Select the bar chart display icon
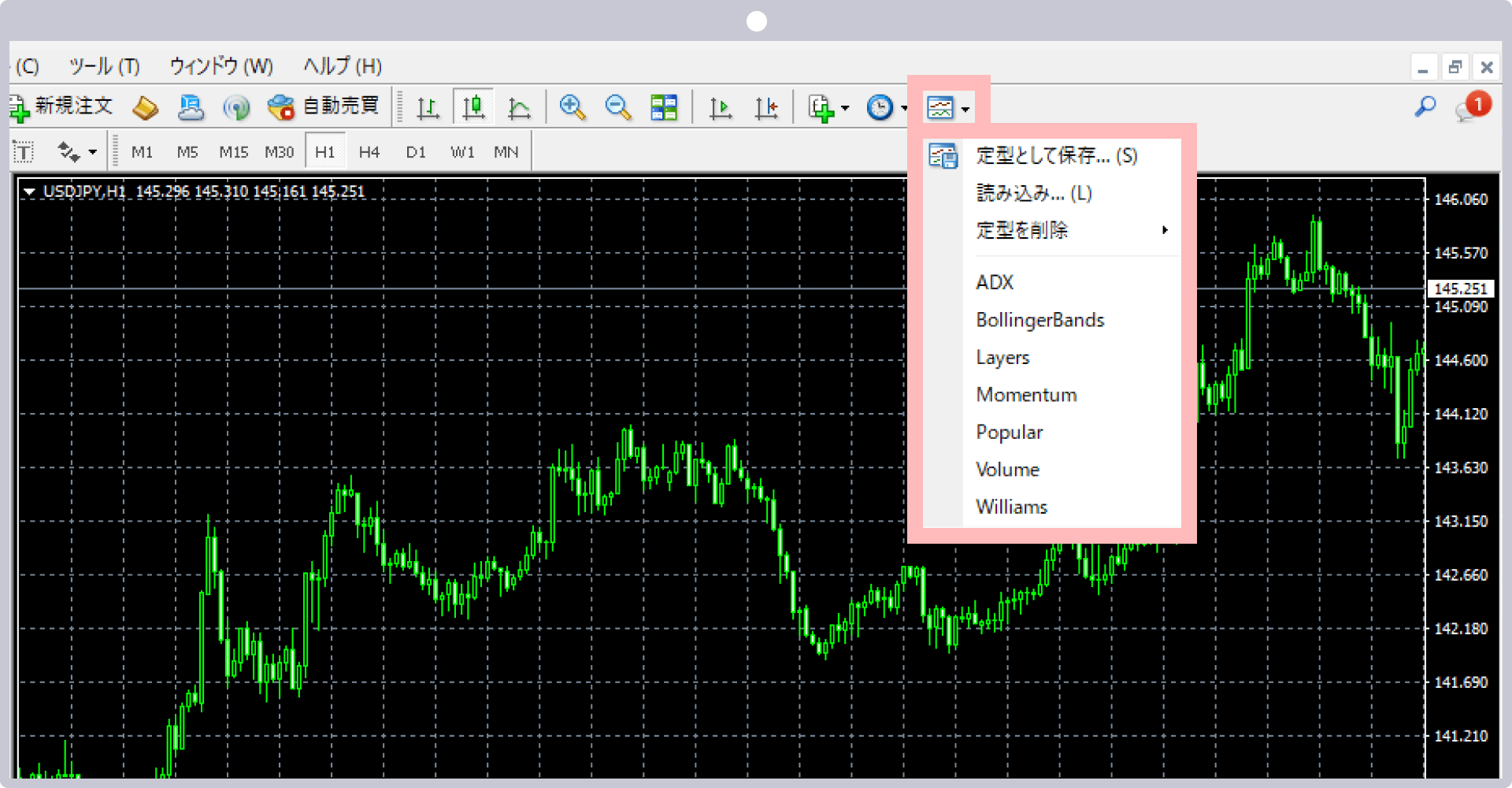This screenshot has height=788, width=1512. 428,107
